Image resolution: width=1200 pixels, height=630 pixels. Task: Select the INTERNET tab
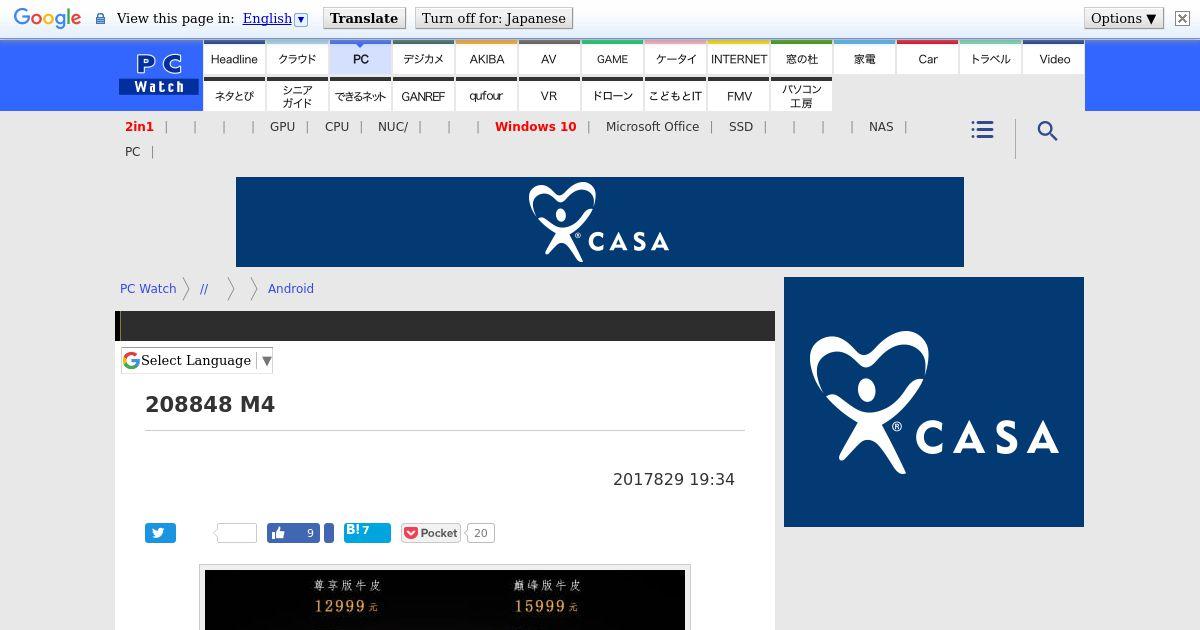pyautogui.click(x=739, y=59)
